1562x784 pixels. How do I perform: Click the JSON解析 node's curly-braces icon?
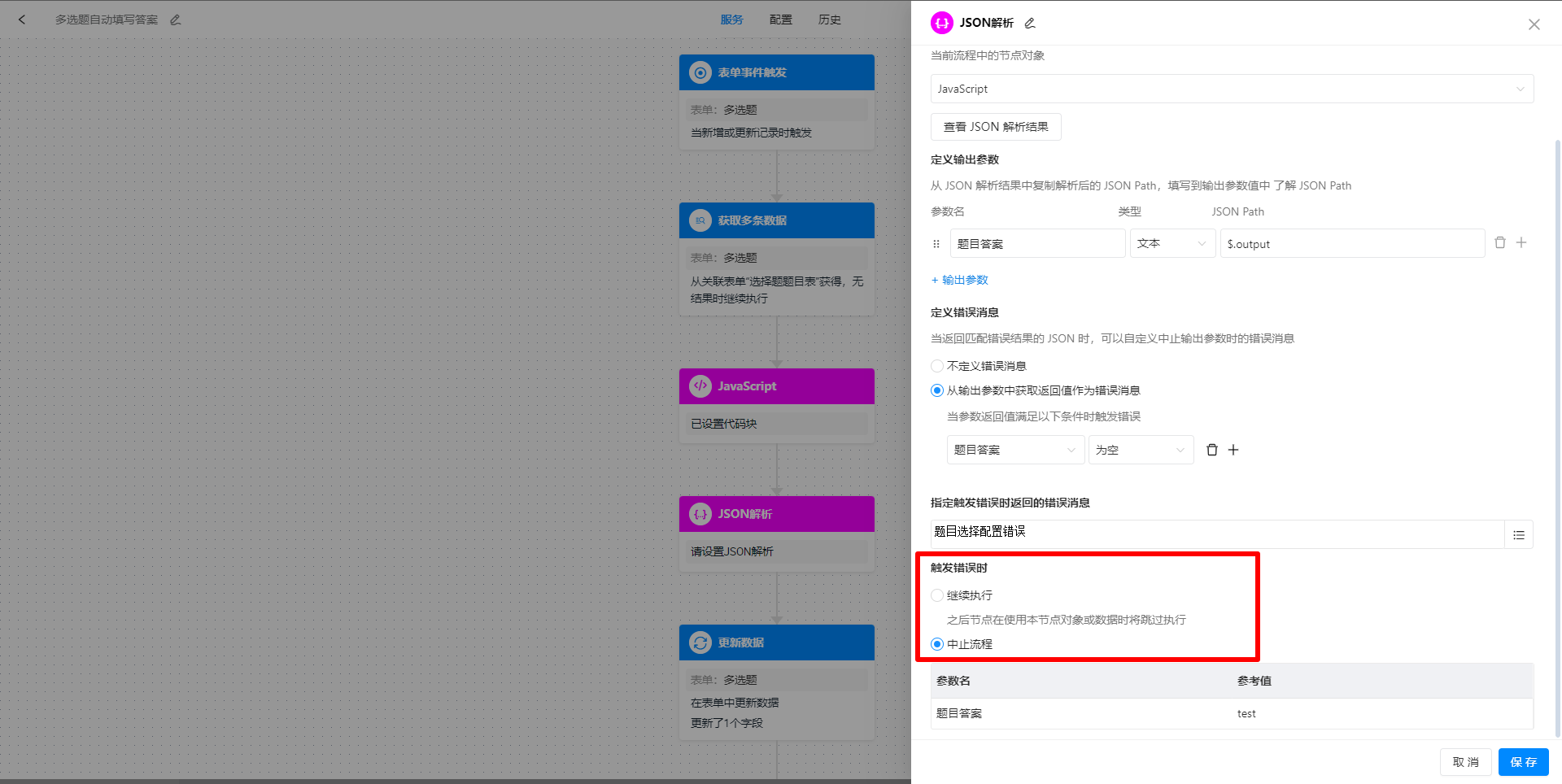click(x=700, y=513)
